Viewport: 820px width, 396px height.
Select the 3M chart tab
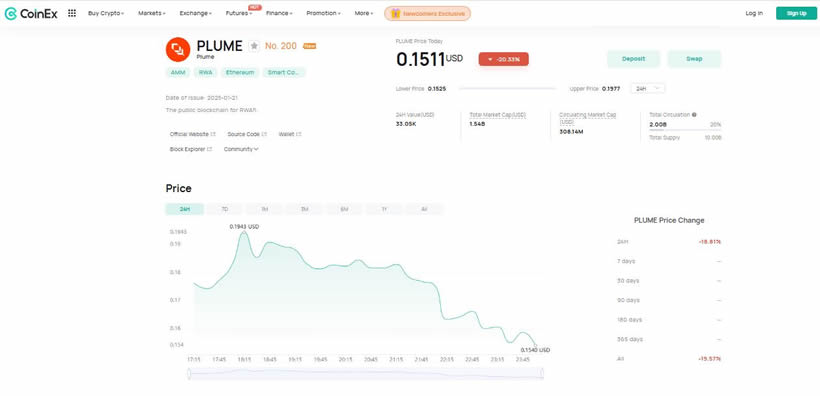pos(304,209)
